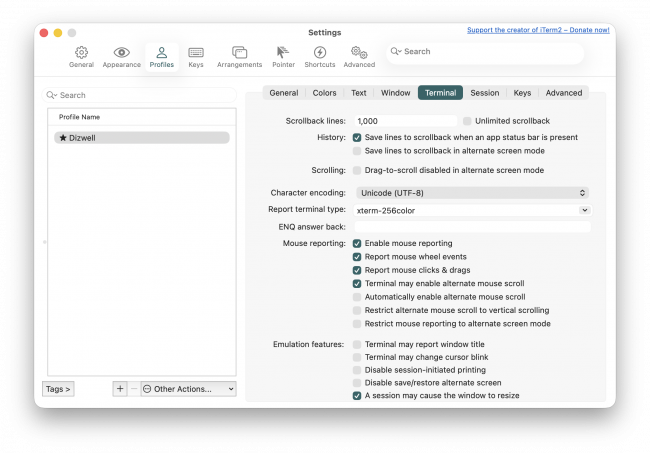
Task: Open the Pointer settings pane
Action: 282,56
